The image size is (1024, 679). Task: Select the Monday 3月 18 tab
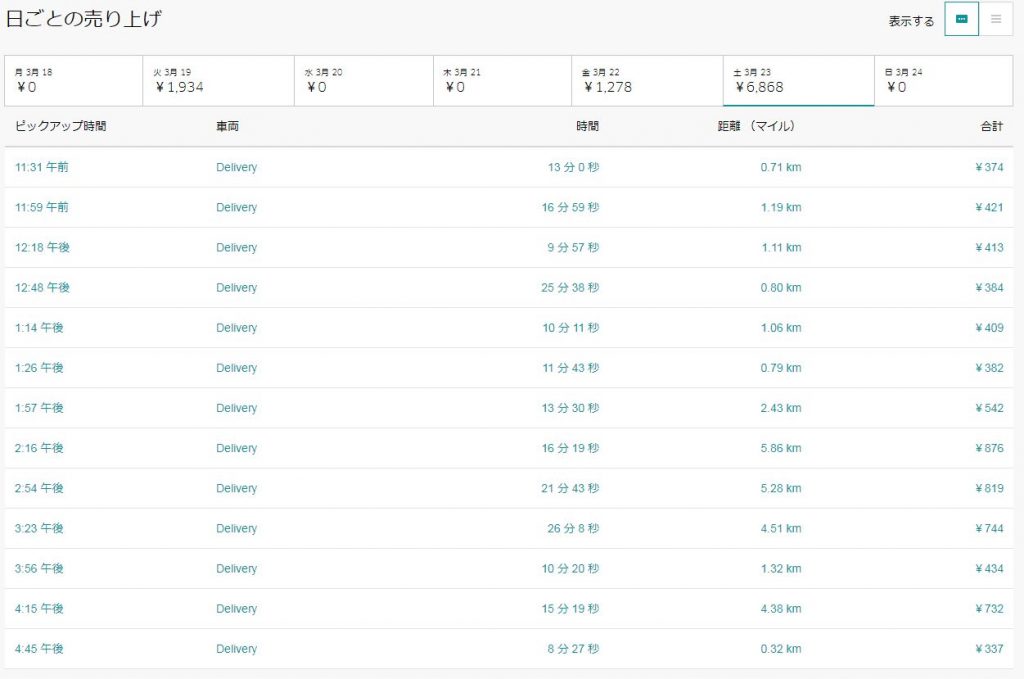pos(74,80)
